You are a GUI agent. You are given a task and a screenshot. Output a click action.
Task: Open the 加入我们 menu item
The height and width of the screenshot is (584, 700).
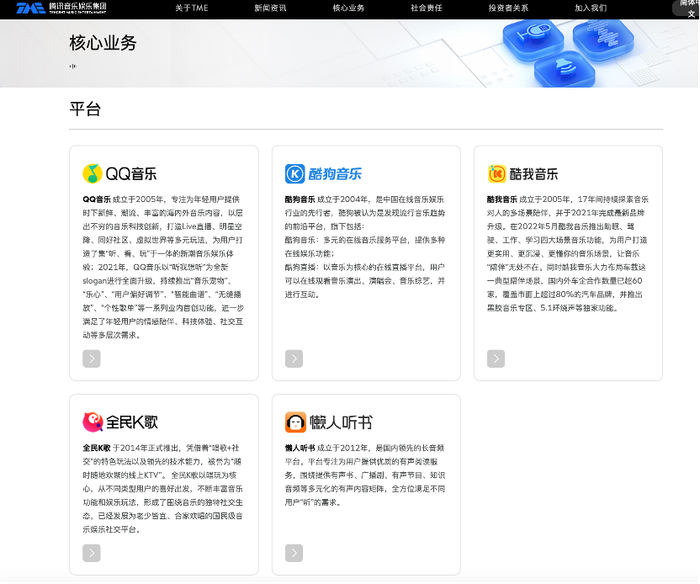590,8
